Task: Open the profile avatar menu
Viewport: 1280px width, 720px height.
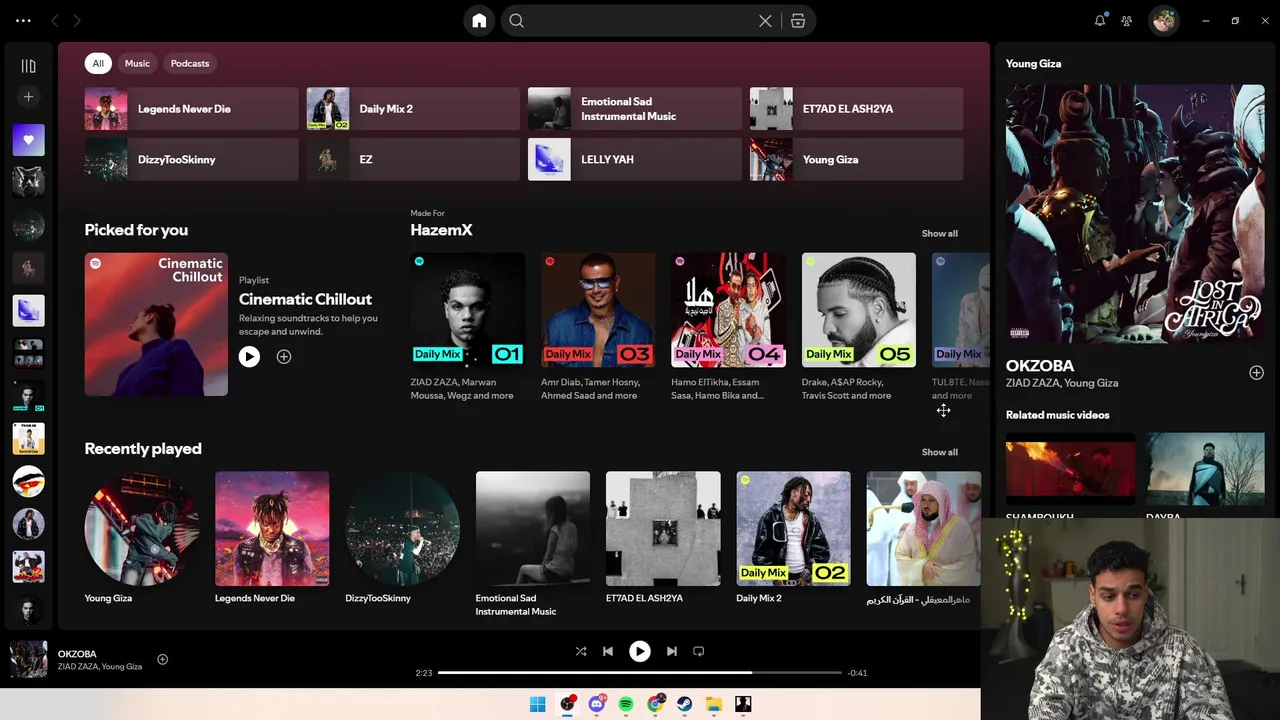Action: [1163, 20]
